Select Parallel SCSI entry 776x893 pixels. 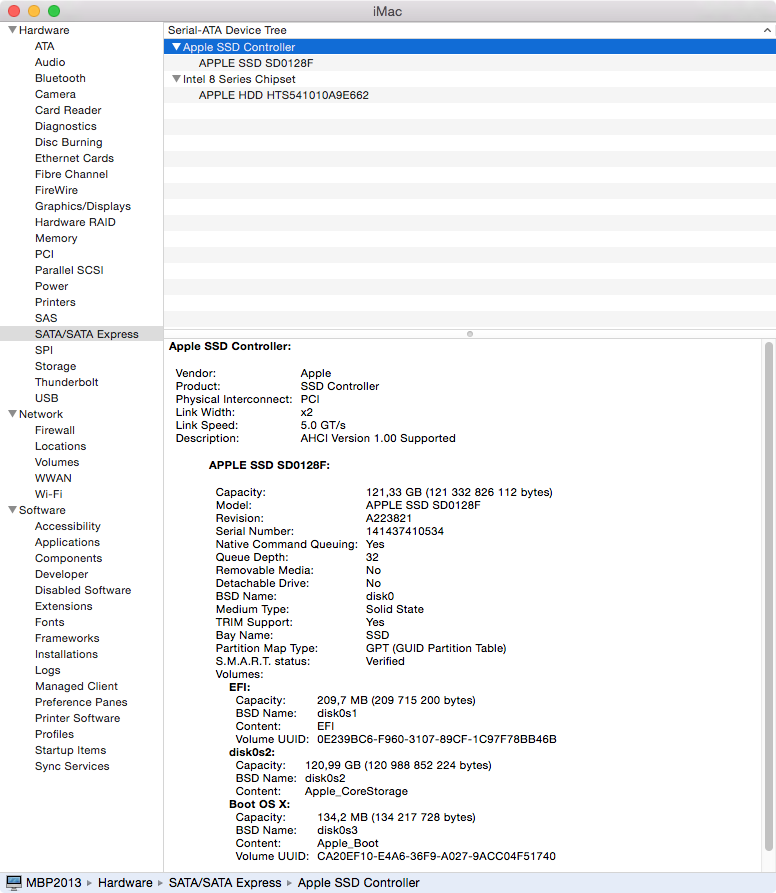click(69, 269)
